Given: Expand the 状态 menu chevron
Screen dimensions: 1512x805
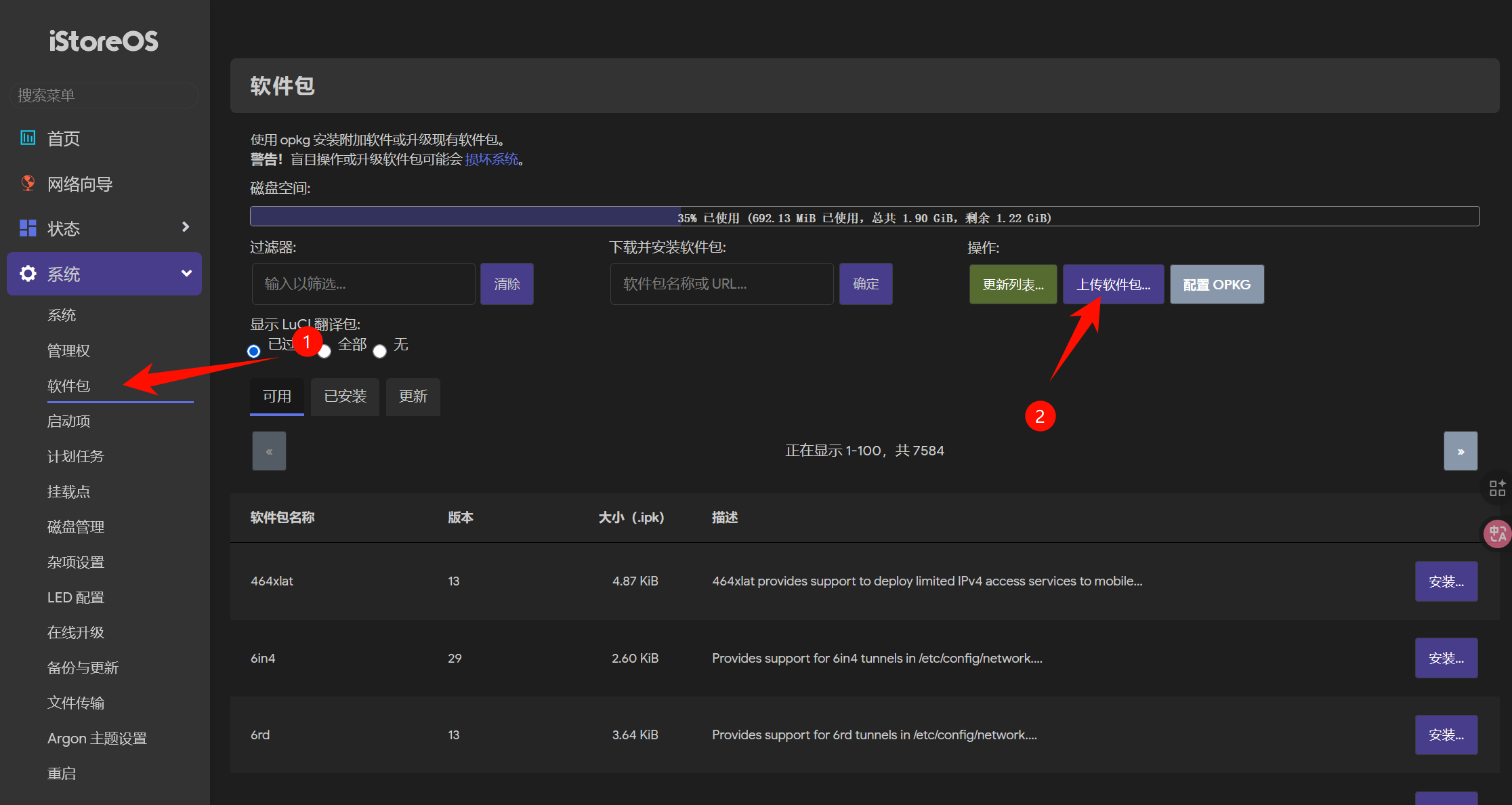Looking at the screenshot, I should (186, 227).
